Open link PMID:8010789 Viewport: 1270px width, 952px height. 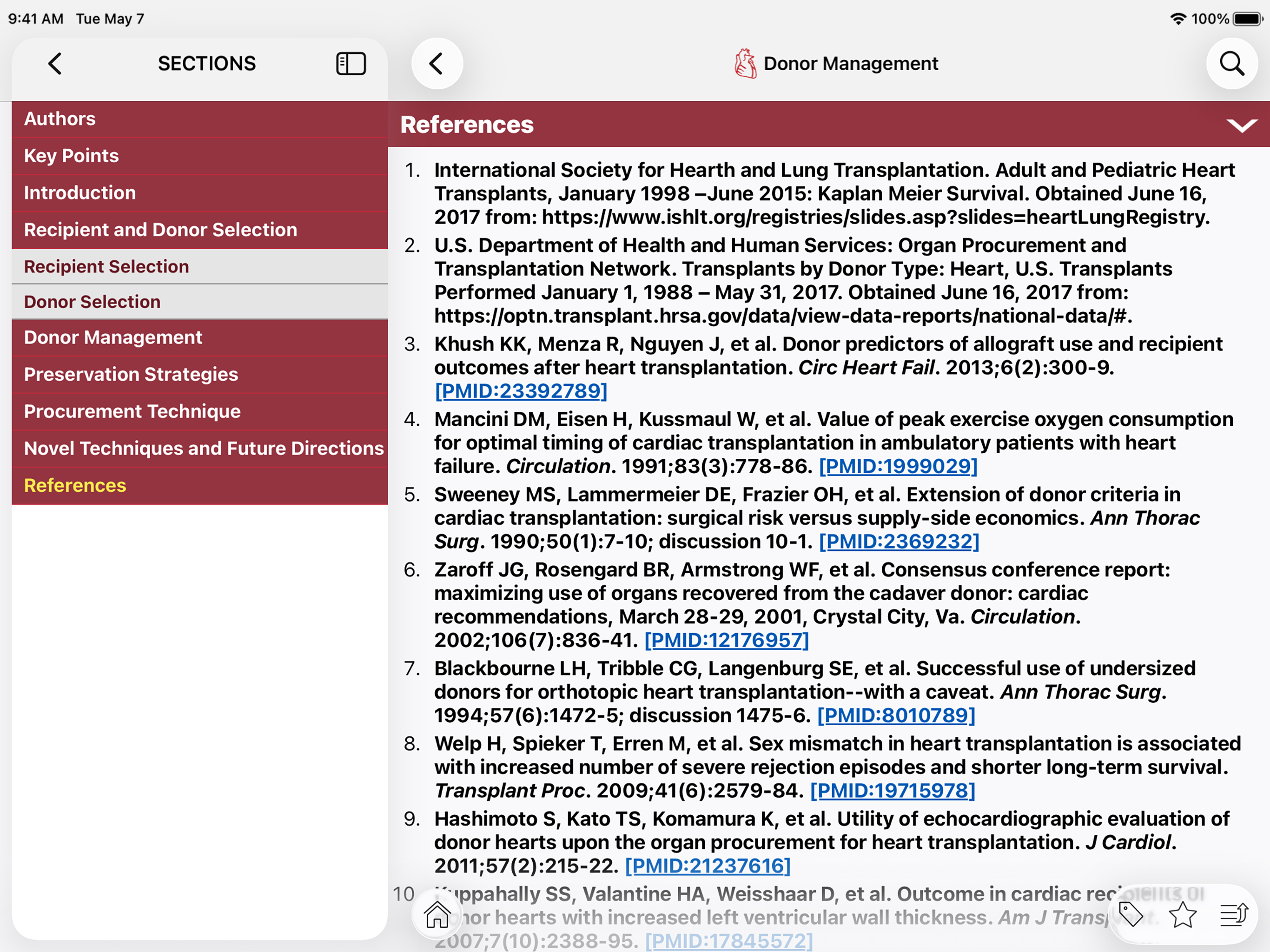point(896,715)
